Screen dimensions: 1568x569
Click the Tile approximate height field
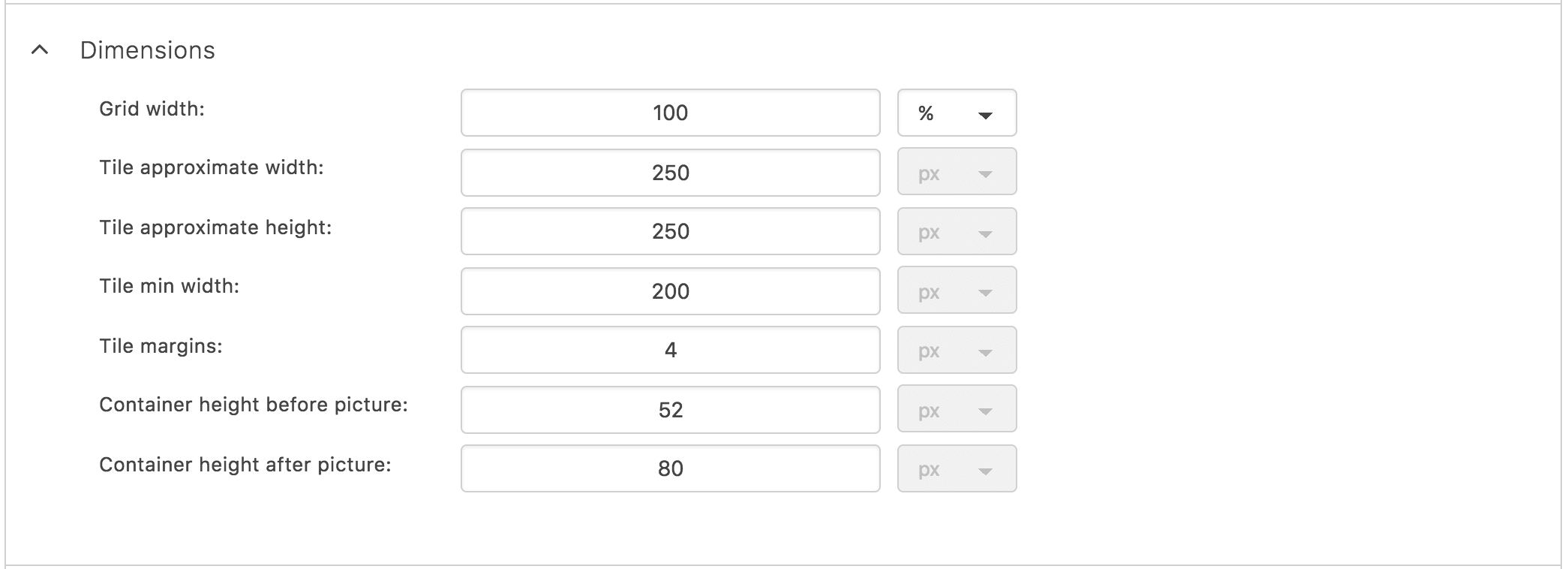(670, 231)
